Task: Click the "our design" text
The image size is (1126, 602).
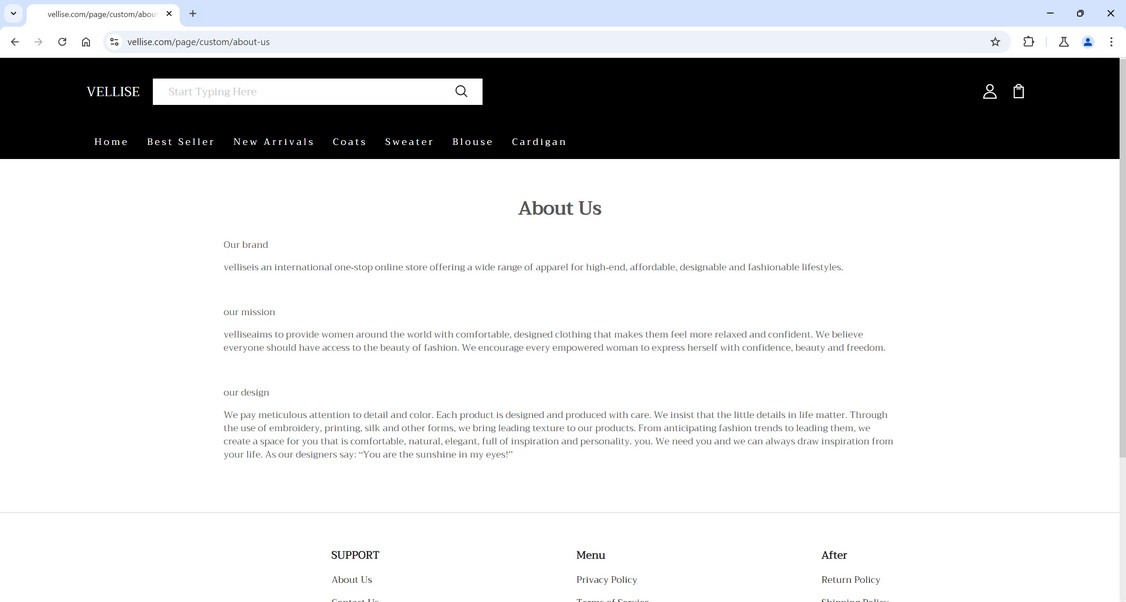Action: 246,392
